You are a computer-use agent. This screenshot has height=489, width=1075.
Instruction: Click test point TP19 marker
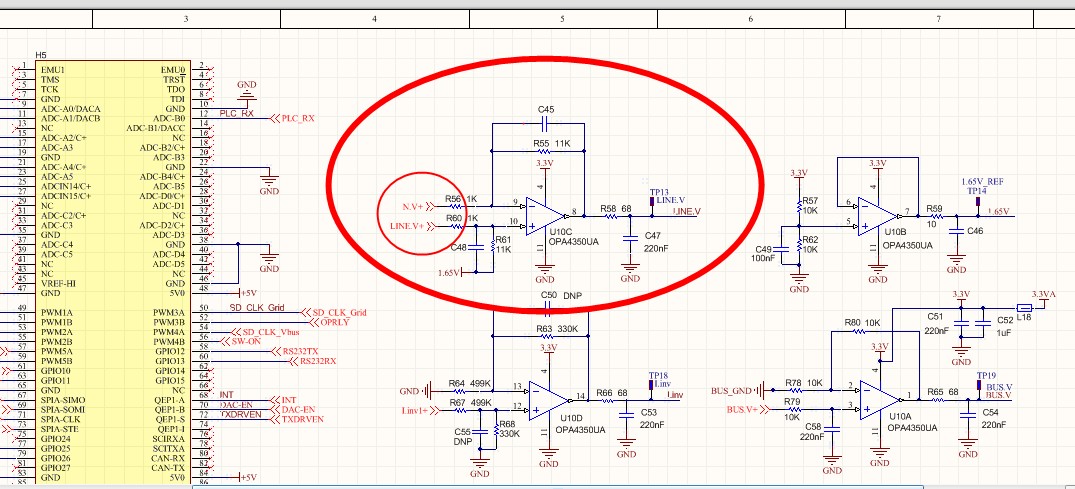[x=978, y=385]
